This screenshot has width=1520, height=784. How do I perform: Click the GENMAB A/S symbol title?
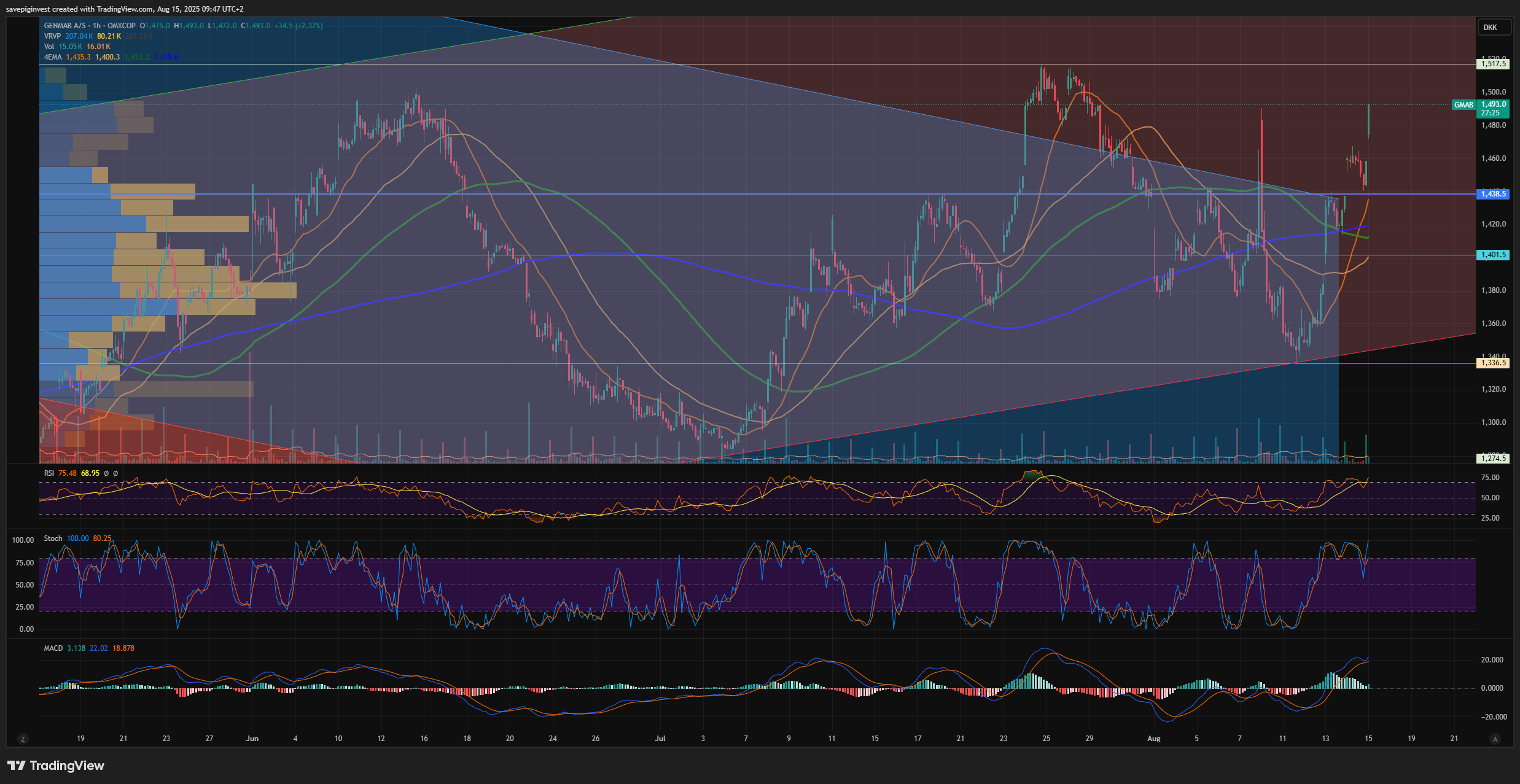pos(64,26)
